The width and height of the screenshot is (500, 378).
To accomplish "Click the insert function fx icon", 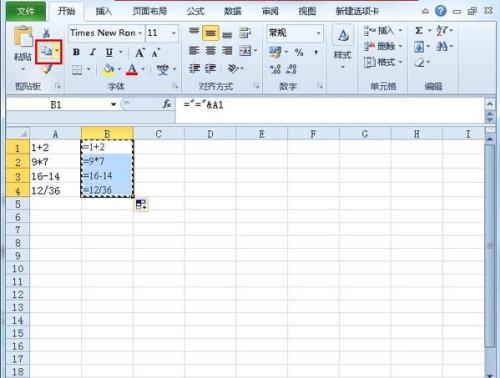I will click(167, 104).
